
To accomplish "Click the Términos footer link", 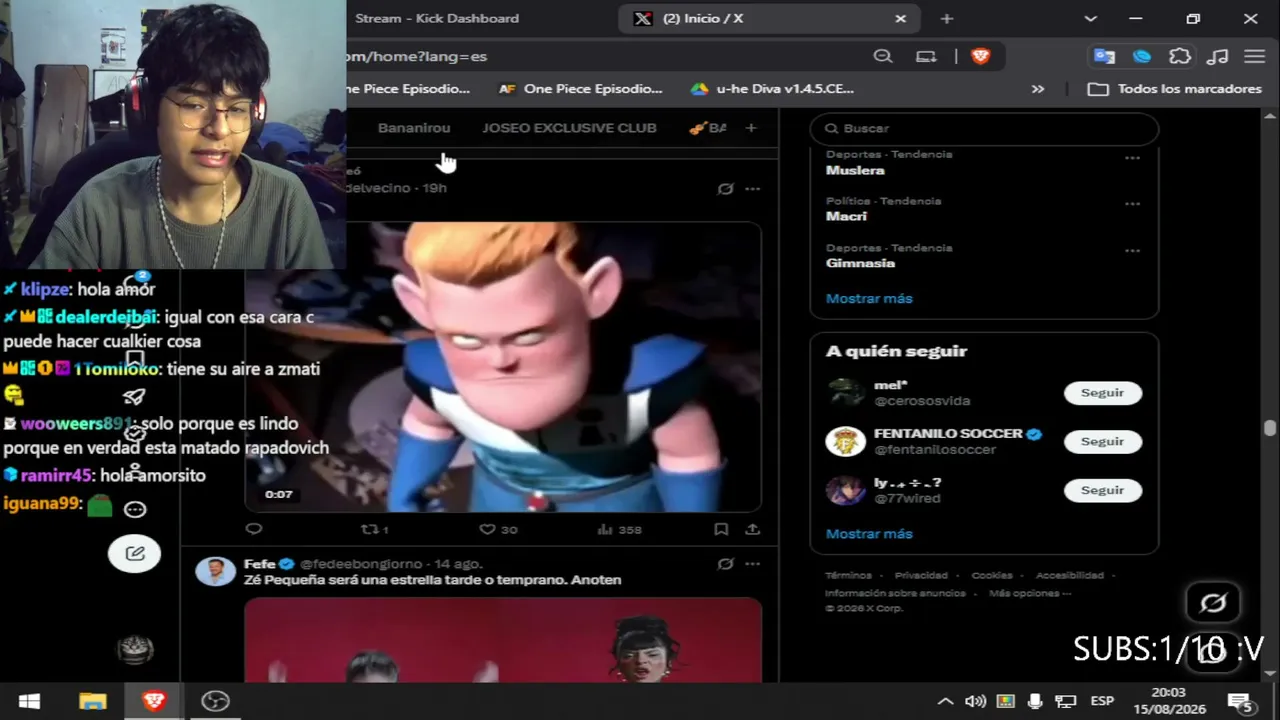I will [x=848, y=575].
